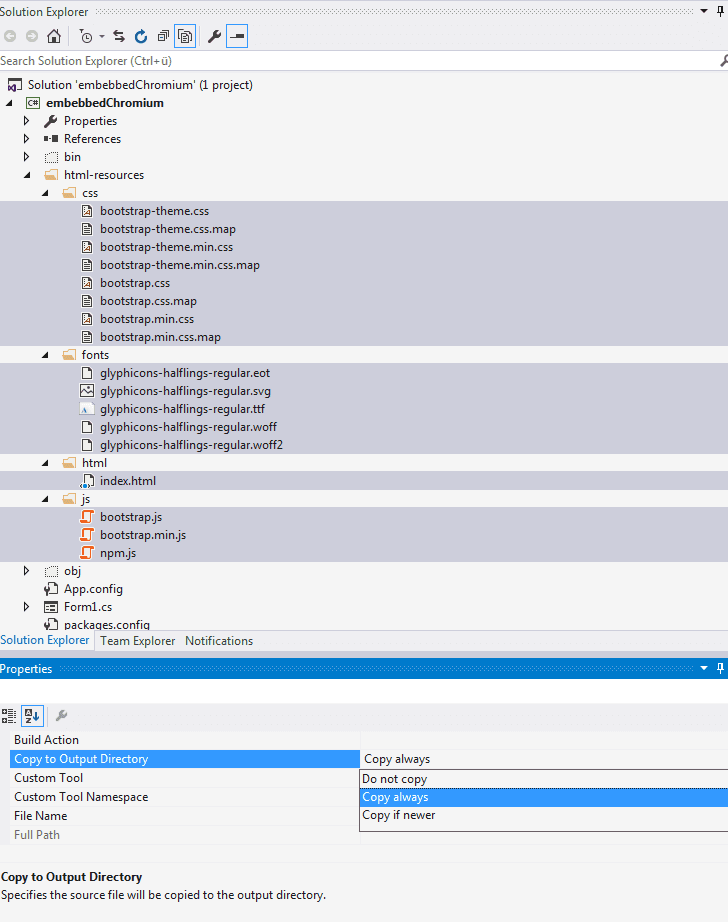The image size is (728, 922).
Task: Click the Home icon in Solution Explorer toolbar
Action: click(x=54, y=36)
